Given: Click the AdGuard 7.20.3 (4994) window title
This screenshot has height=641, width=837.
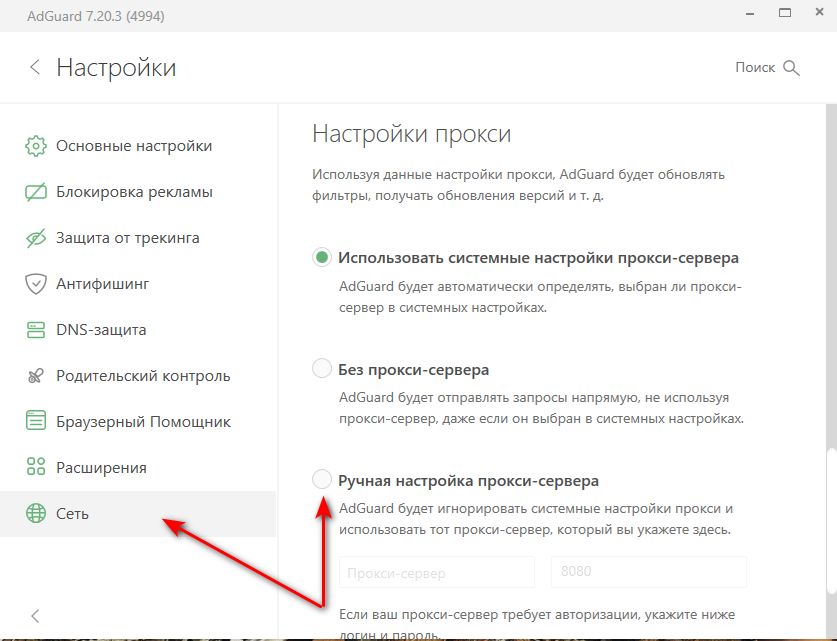Looking at the screenshot, I should pyautogui.click(x=96, y=16).
